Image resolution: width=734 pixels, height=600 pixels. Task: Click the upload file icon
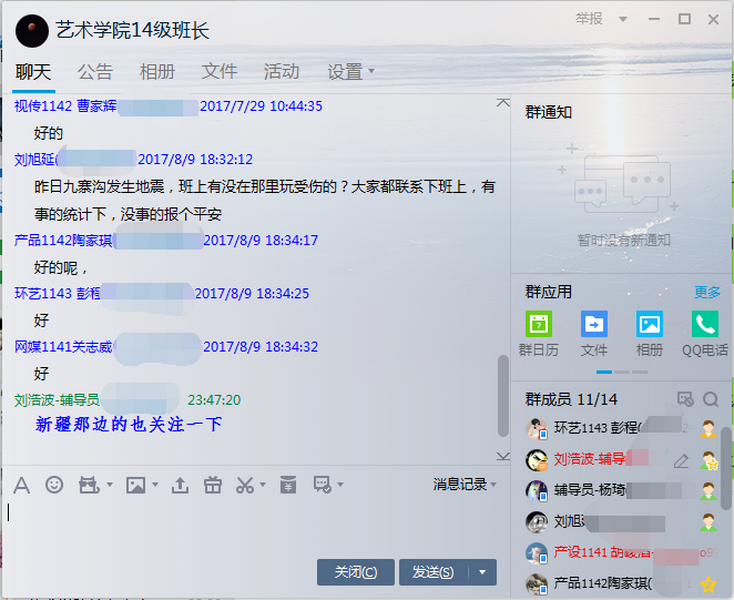(x=180, y=485)
